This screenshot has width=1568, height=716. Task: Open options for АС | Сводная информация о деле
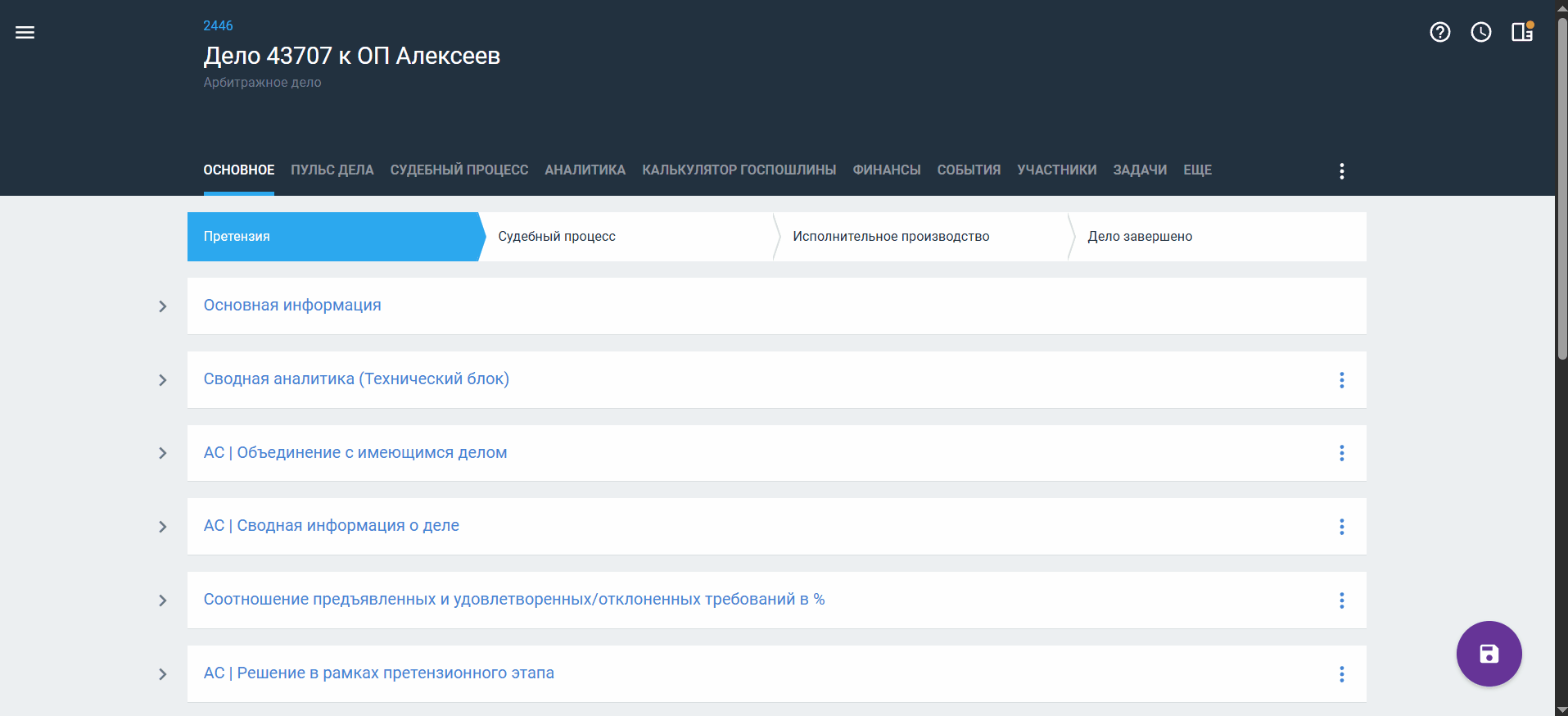point(1341,527)
